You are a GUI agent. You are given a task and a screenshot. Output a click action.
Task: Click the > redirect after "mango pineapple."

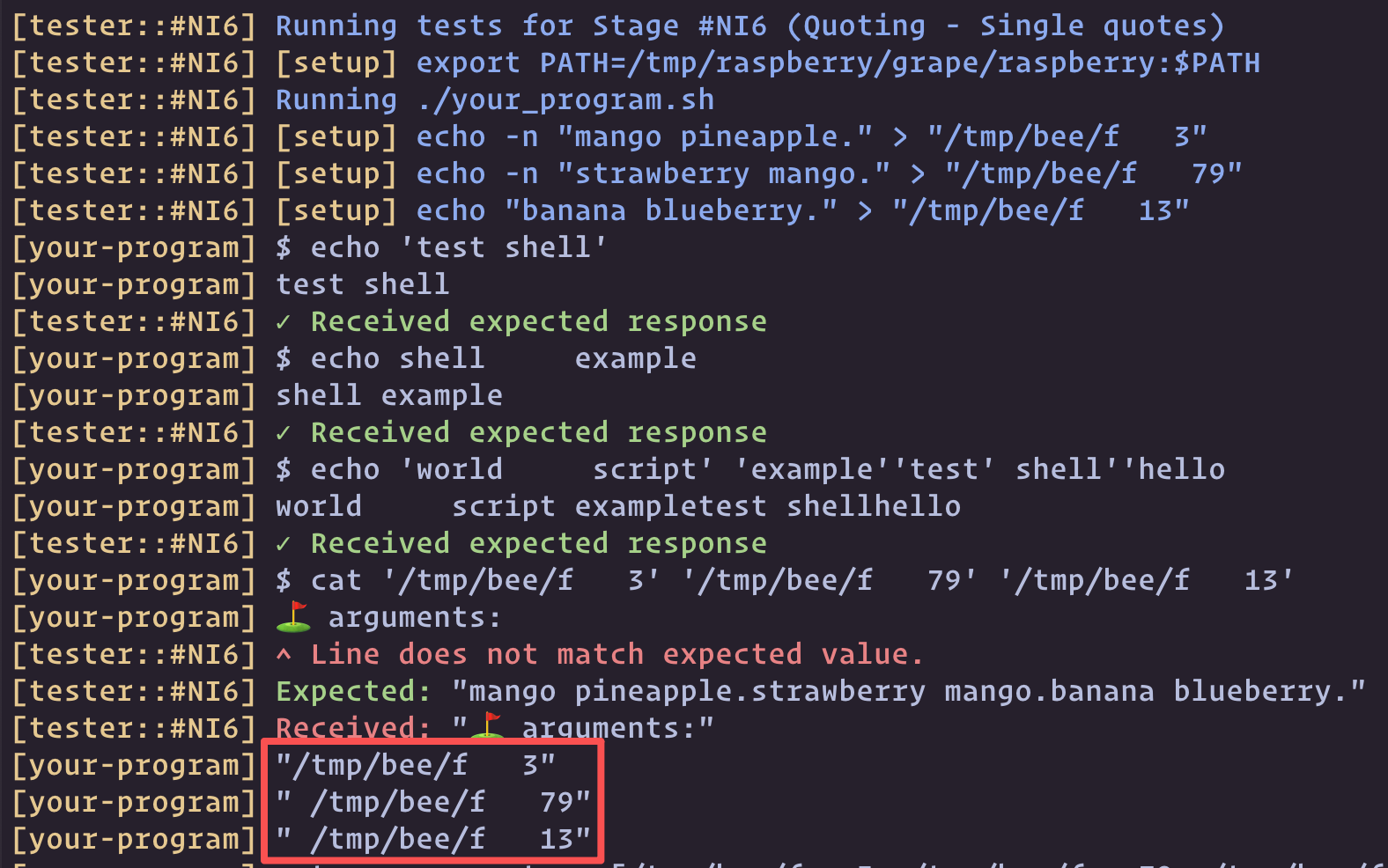899,137
